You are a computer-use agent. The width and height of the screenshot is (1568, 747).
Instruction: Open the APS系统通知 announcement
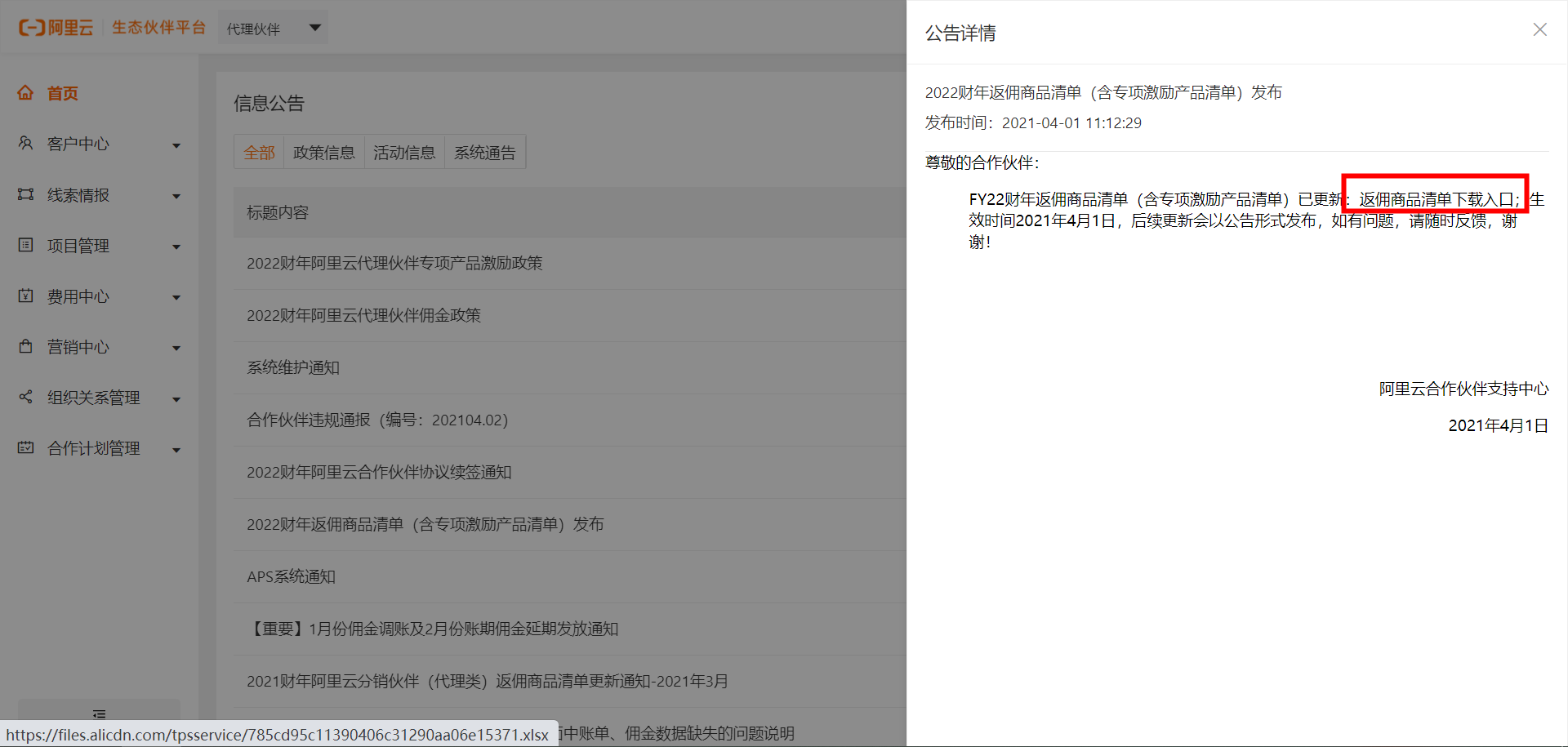pyautogui.click(x=291, y=576)
